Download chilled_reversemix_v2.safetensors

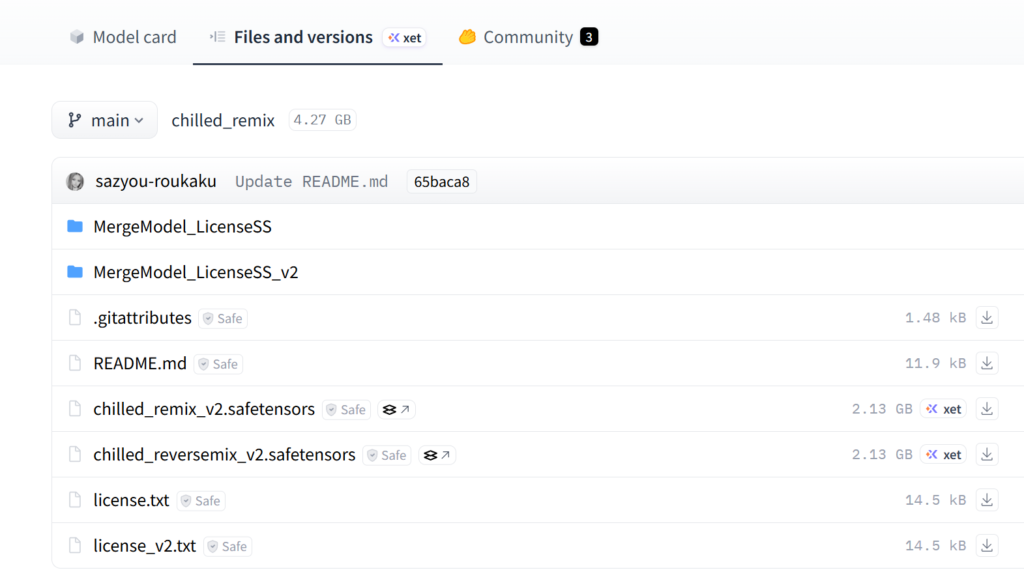tap(987, 455)
